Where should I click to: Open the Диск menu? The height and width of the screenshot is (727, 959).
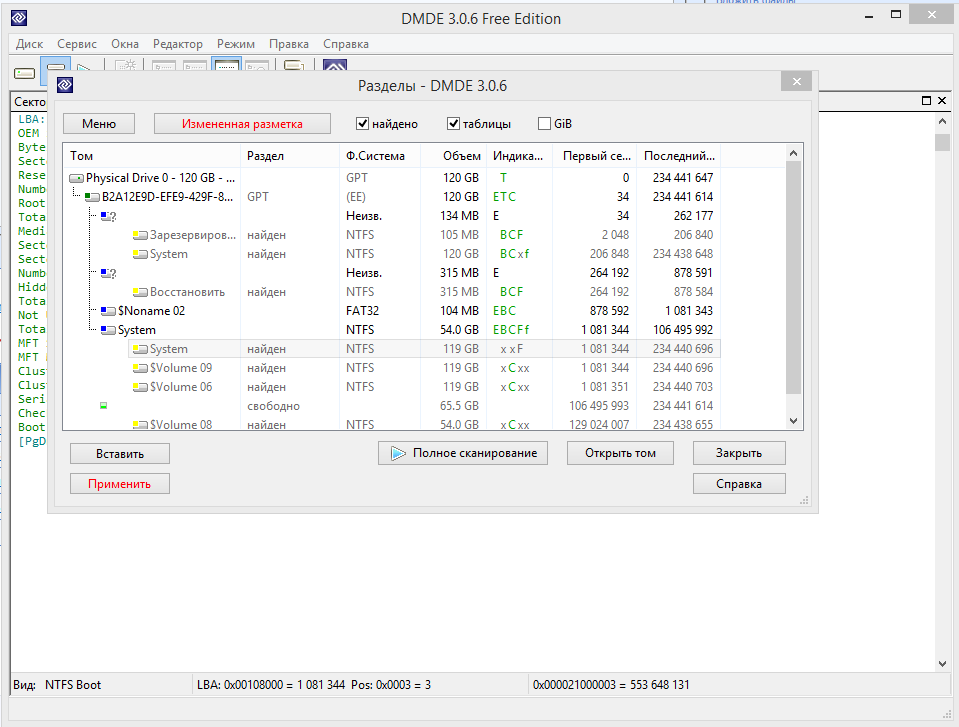click(29, 44)
